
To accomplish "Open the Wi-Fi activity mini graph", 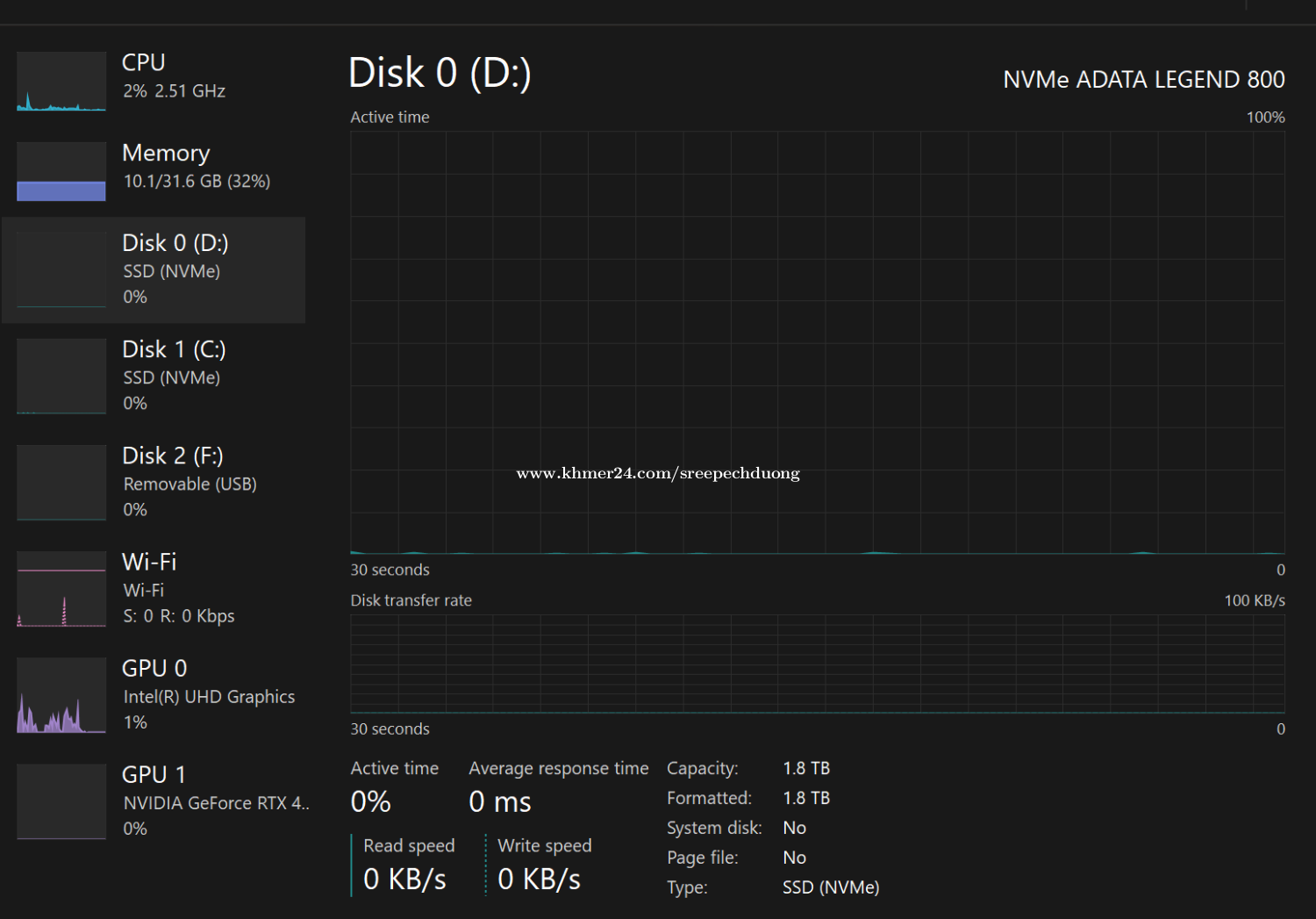I will point(61,589).
